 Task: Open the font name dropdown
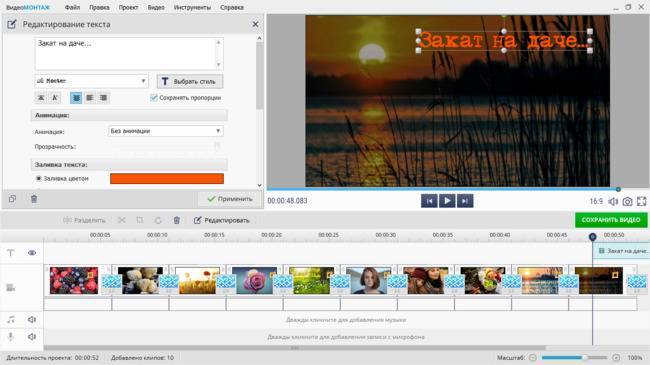point(91,81)
